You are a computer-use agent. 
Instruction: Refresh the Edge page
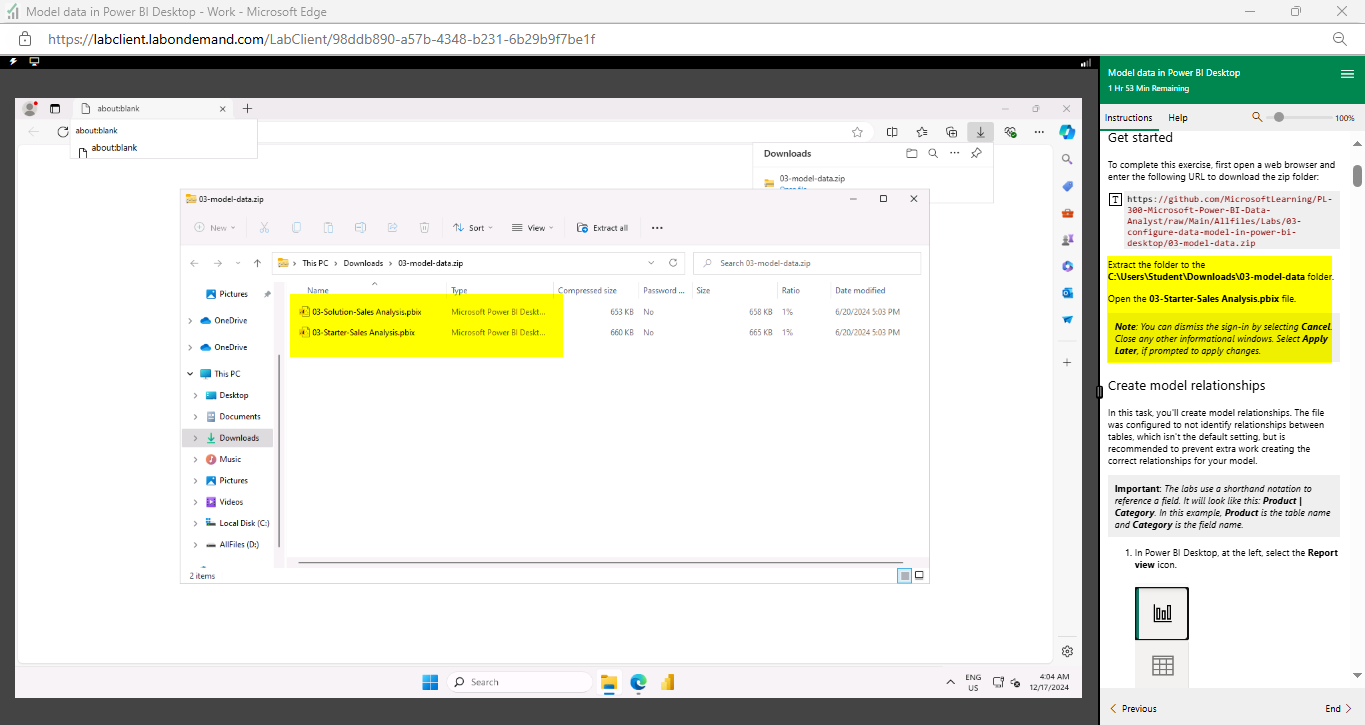(x=62, y=131)
